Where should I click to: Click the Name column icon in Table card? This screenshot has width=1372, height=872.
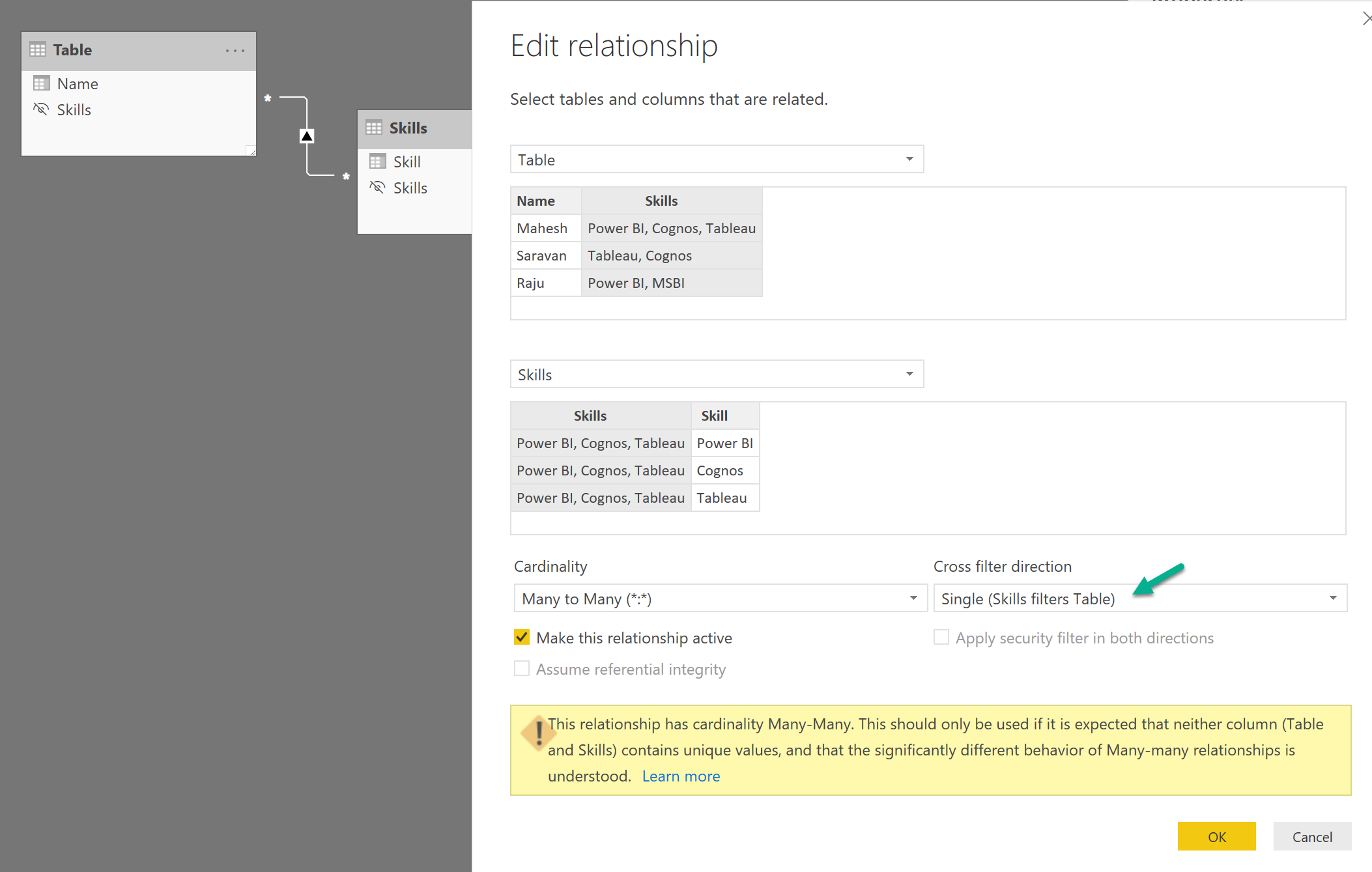point(42,83)
